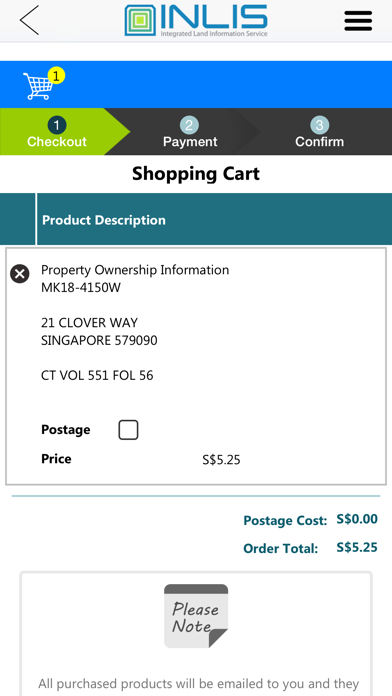Go to the Payment step
Image resolution: width=392 pixels, height=696 pixels.
tap(190, 132)
